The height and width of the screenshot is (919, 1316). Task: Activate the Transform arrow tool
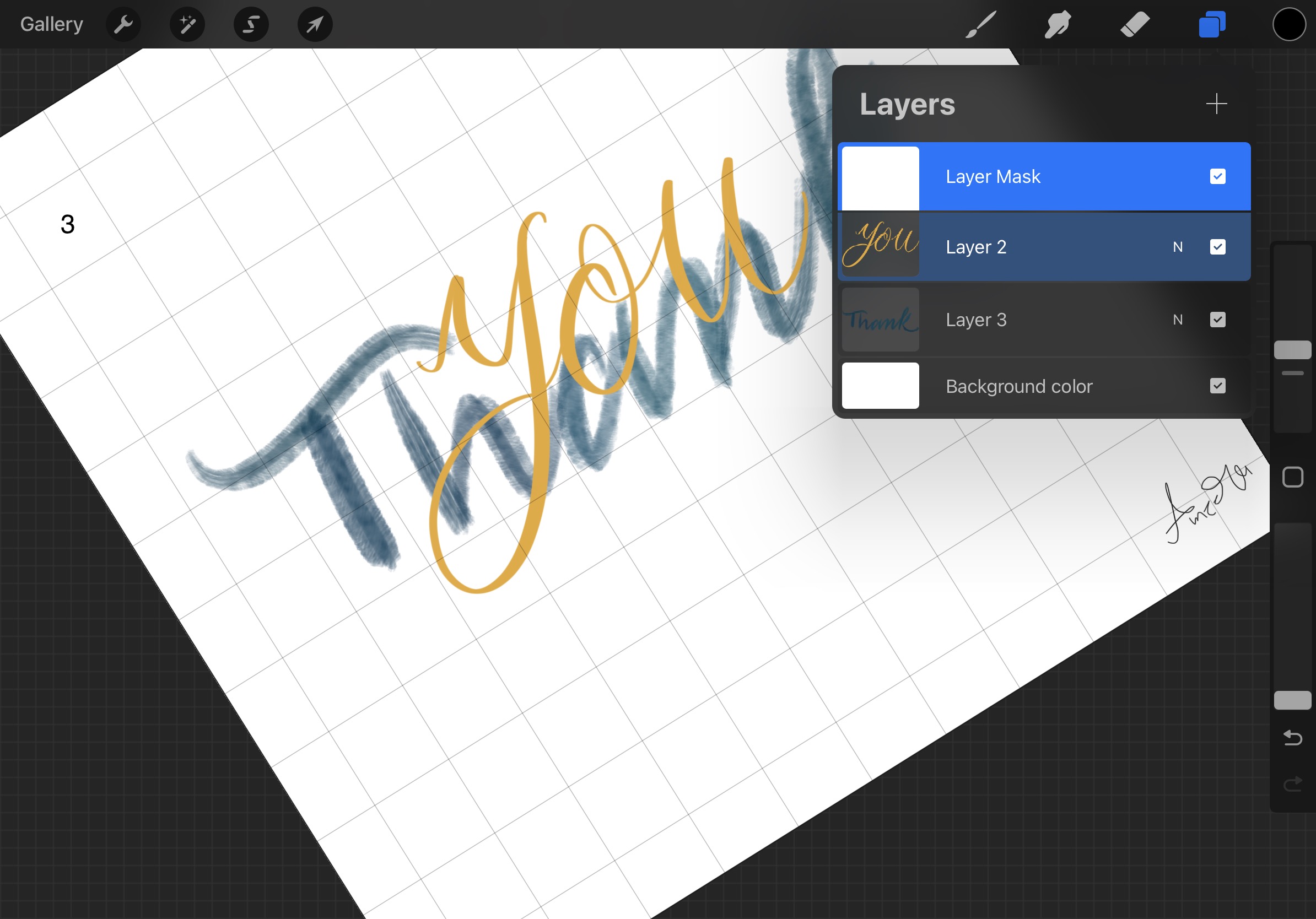315,25
